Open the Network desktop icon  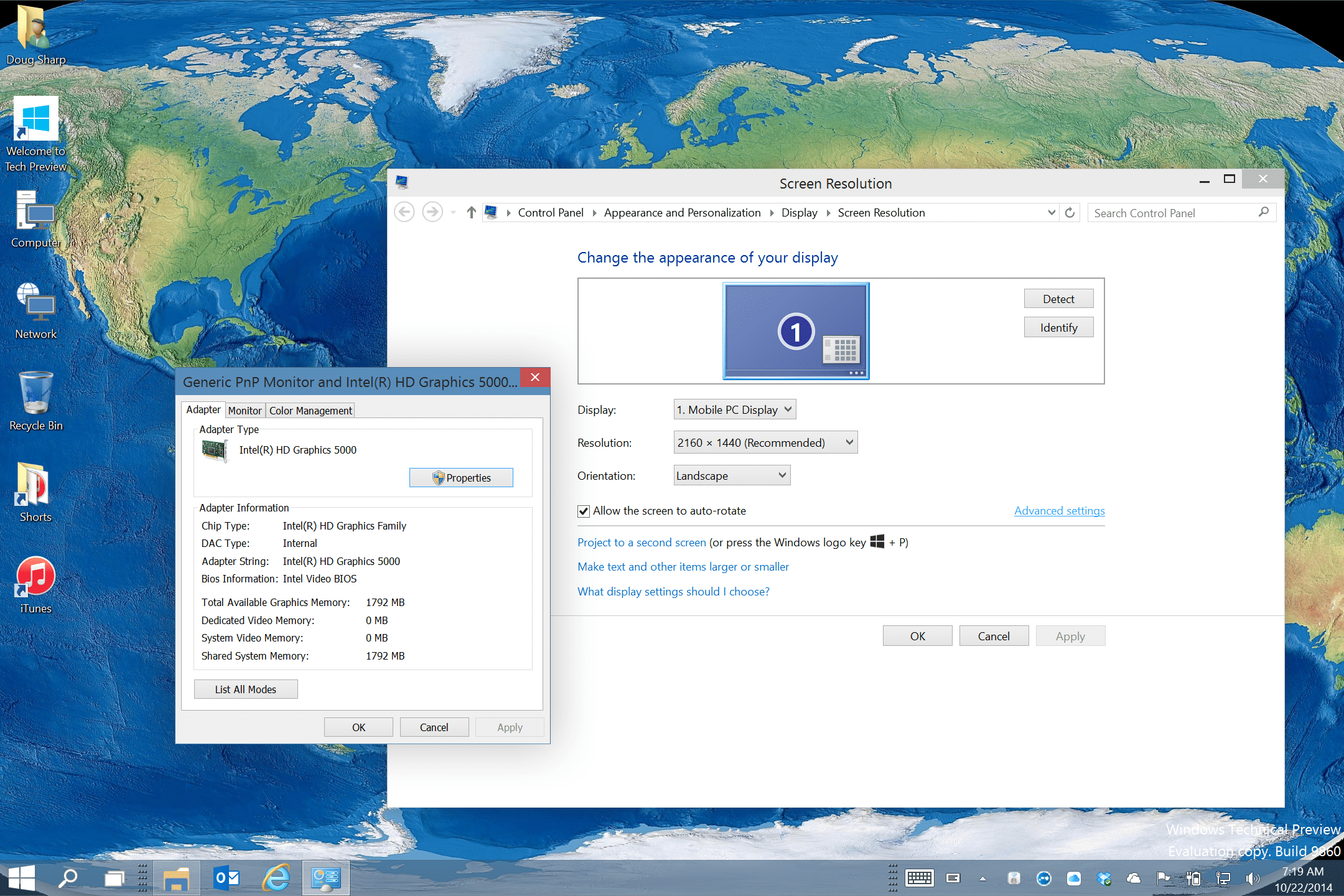tap(35, 311)
